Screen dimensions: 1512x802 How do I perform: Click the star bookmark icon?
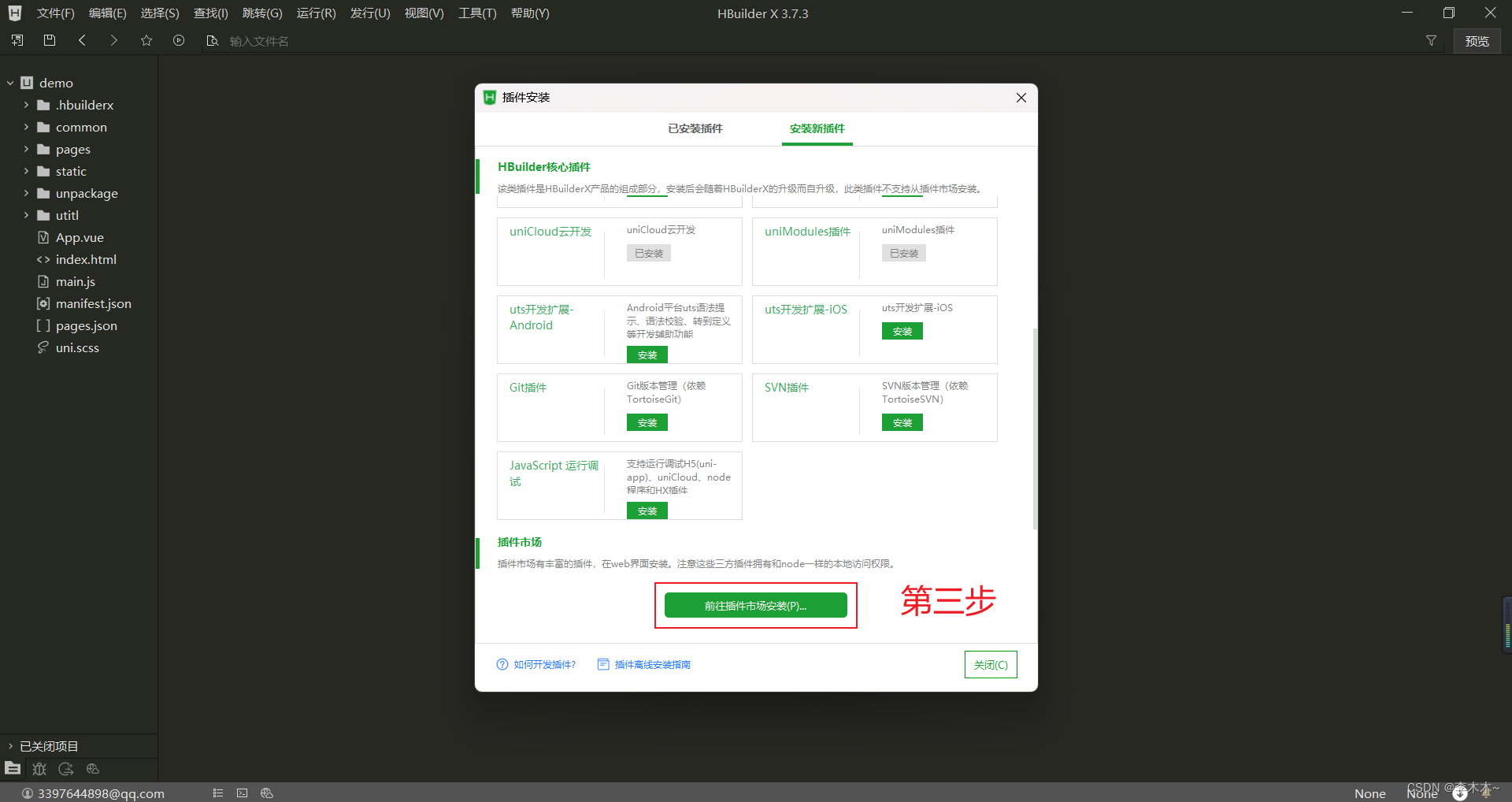pyautogui.click(x=146, y=40)
